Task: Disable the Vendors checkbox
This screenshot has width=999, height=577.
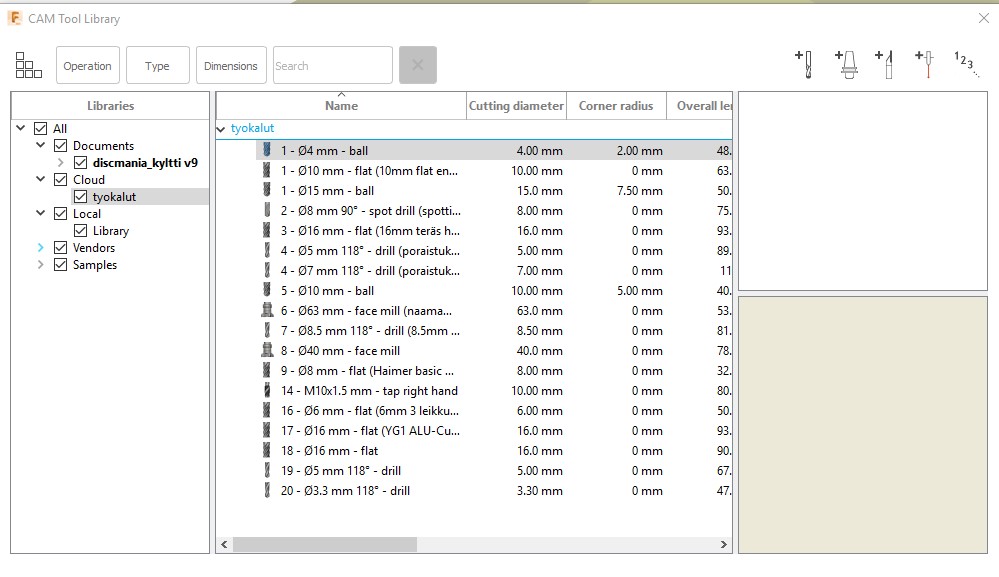Action: click(x=60, y=247)
